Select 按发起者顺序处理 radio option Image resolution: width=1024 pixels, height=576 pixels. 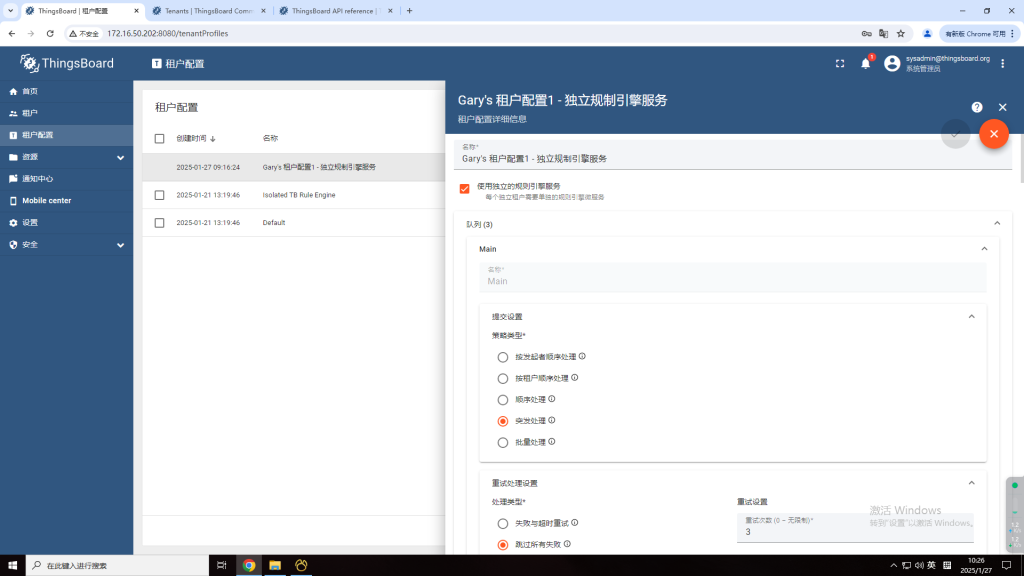[503, 357]
